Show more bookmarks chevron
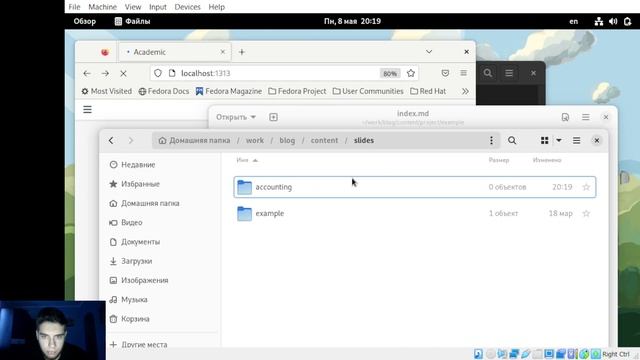Viewport: 640px width, 360px height. click(465, 91)
